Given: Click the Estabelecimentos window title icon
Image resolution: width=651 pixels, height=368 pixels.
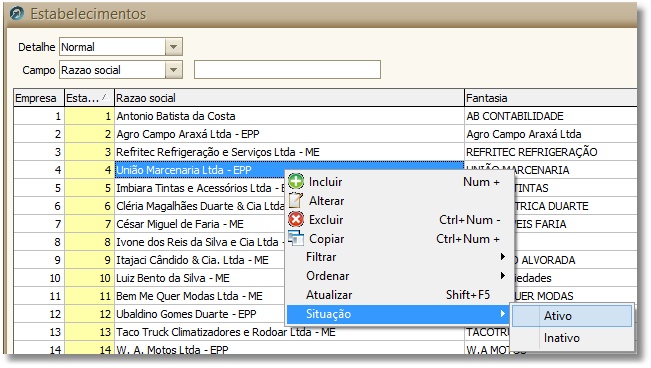Looking at the screenshot, I should (x=17, y=13).
